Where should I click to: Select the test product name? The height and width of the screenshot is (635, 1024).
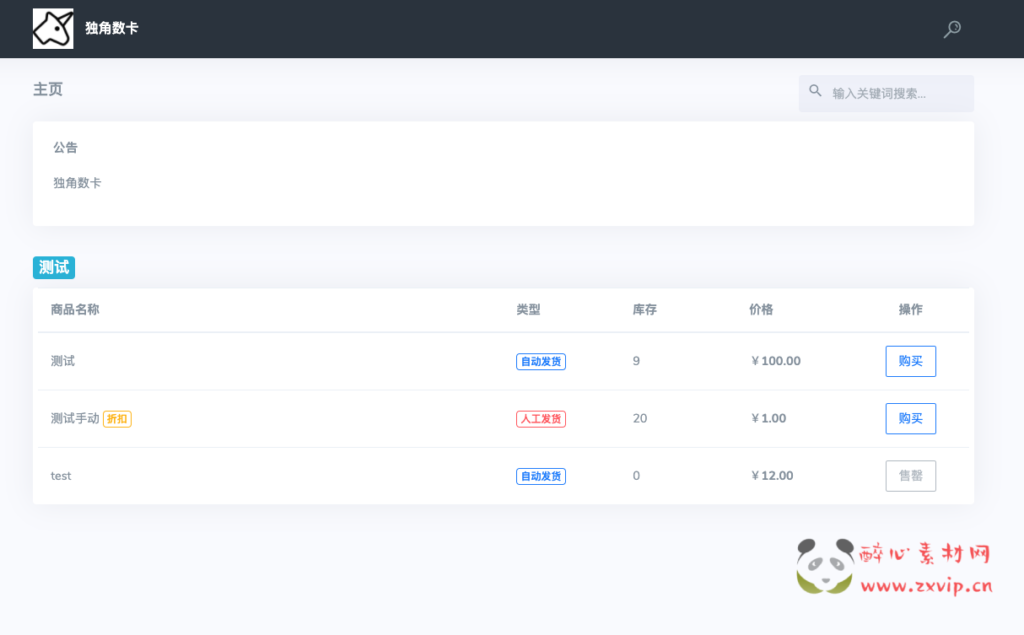(x=61, y=476)
